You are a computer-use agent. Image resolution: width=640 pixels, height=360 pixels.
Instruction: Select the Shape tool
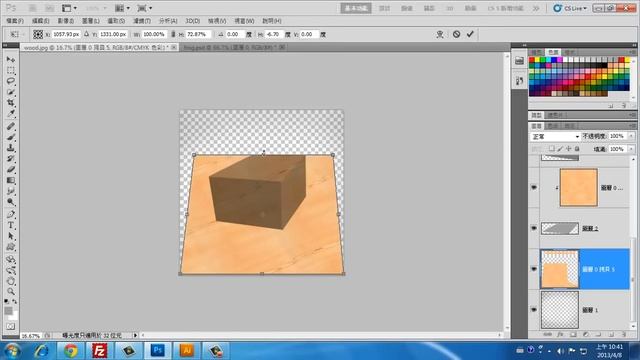point(11,247)
